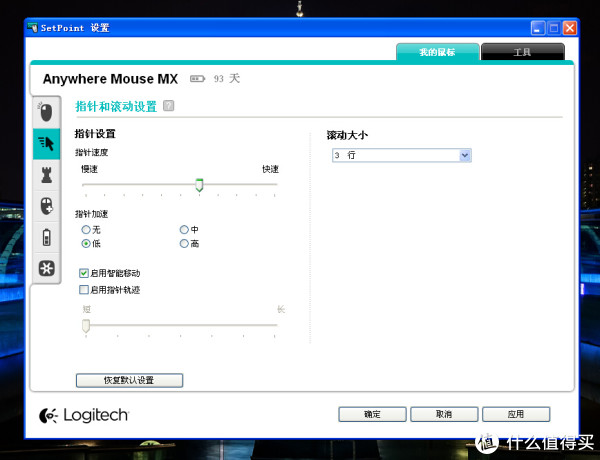Click the Logitech logo
This screenshot has width=600, height=460.
point(84,415)
